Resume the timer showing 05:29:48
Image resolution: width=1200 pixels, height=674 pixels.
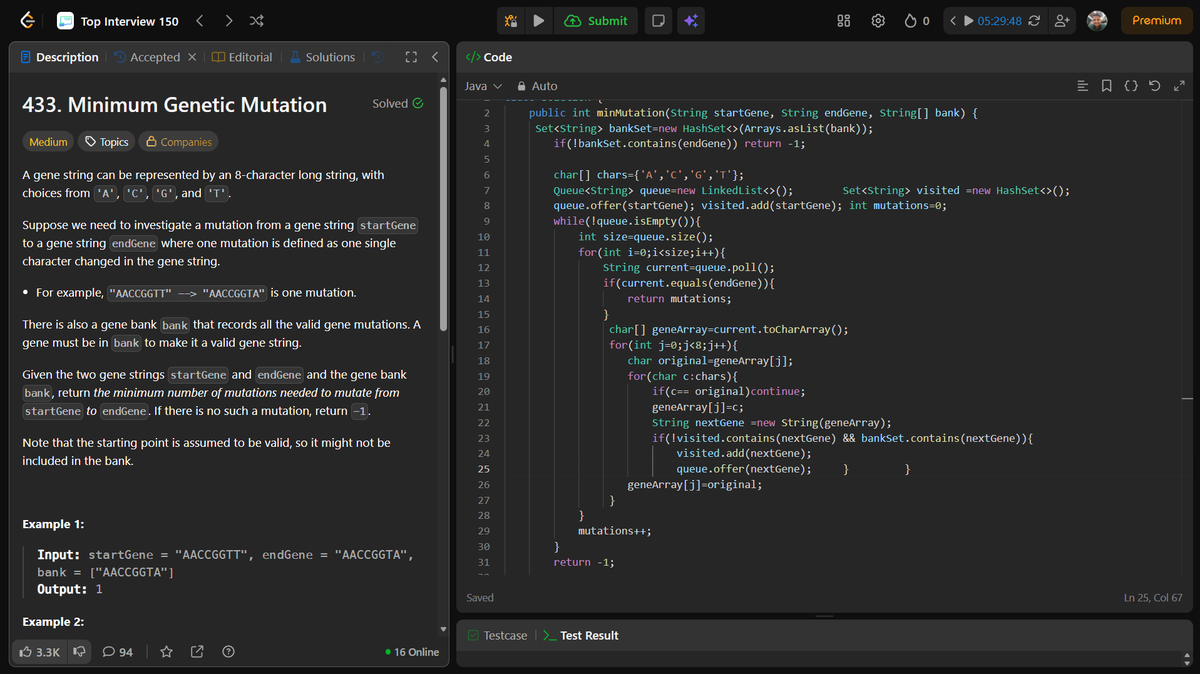[x=993, y=21]
